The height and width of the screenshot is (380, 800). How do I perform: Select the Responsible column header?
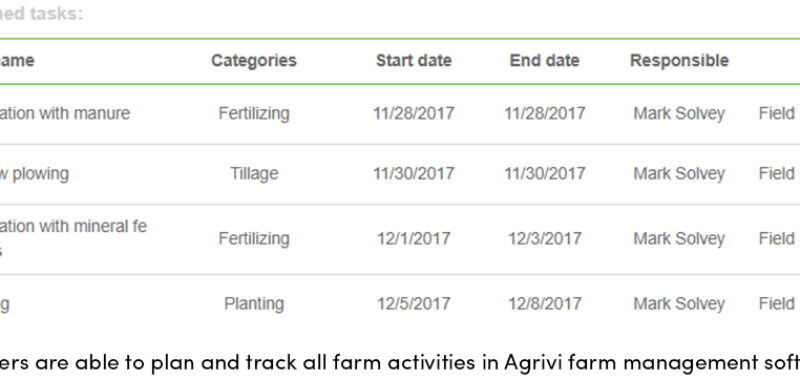[679, 61]
